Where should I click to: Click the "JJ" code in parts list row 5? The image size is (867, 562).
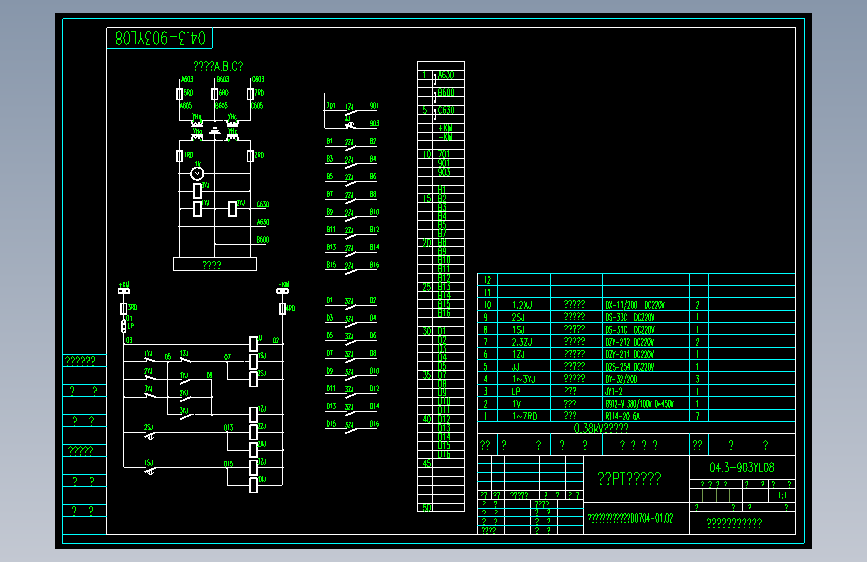[516, 367]
